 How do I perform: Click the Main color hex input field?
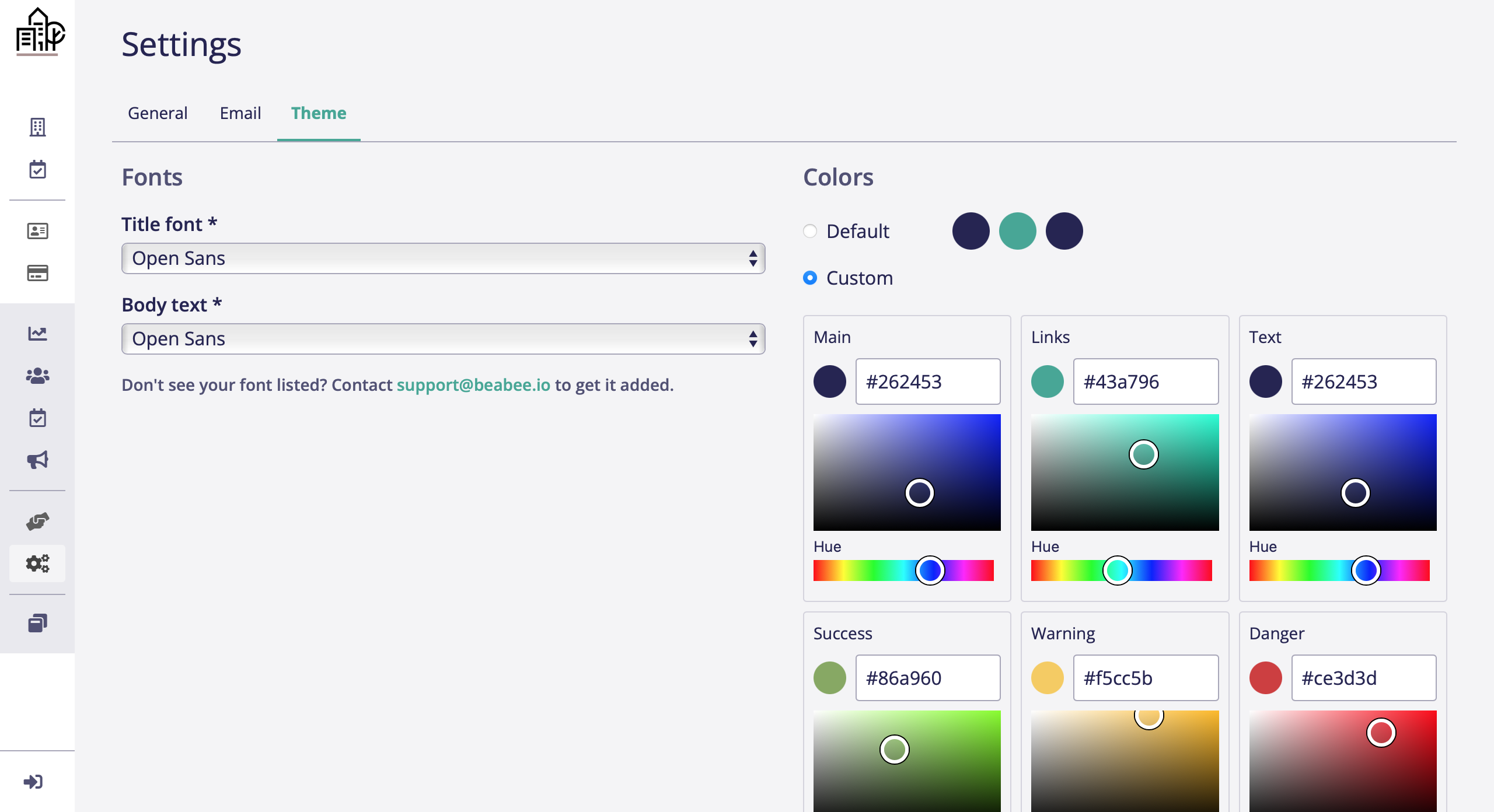point(927,382)
